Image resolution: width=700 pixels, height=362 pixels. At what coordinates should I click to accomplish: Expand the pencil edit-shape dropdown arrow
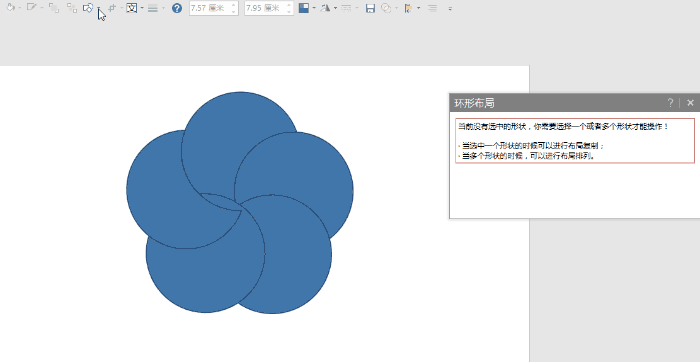coord(41,8)
